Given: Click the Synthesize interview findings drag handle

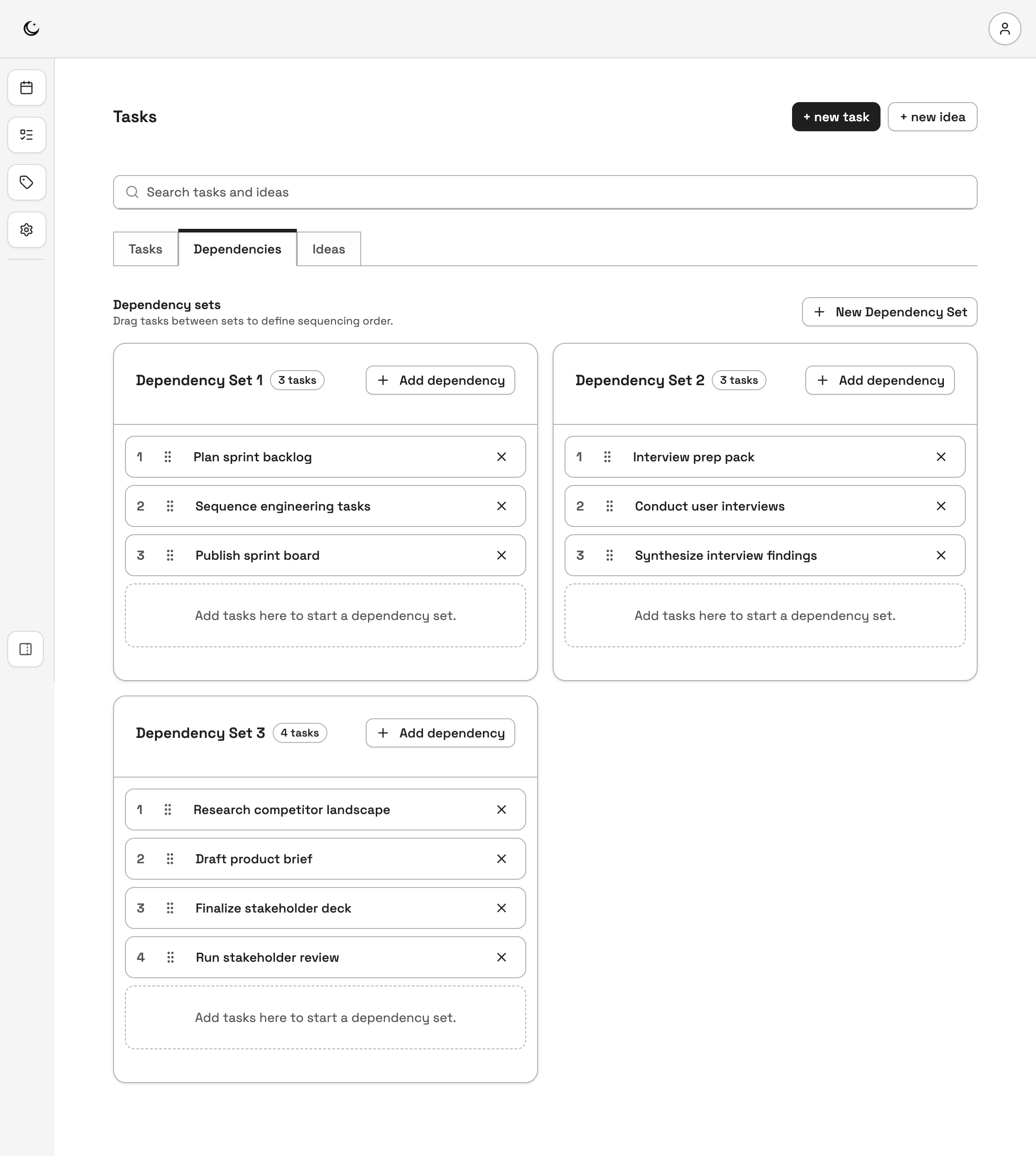Looking at the screenshot, I should [609, 555].
